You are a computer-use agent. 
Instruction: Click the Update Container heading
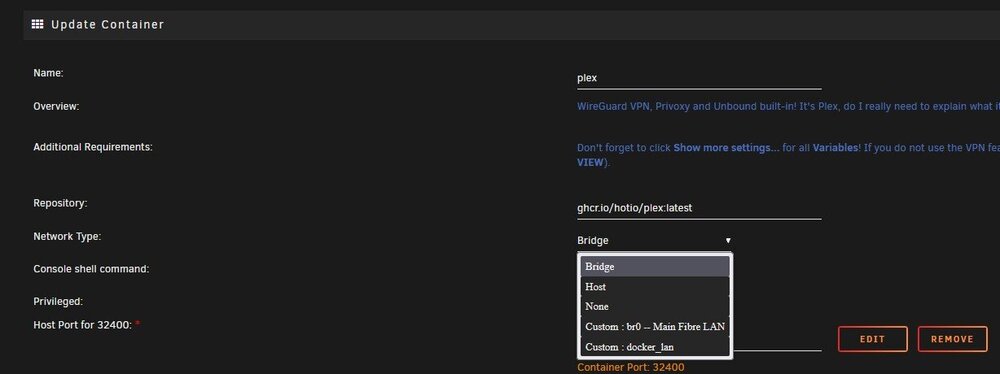pyautogui.click(x=107, y=24)
